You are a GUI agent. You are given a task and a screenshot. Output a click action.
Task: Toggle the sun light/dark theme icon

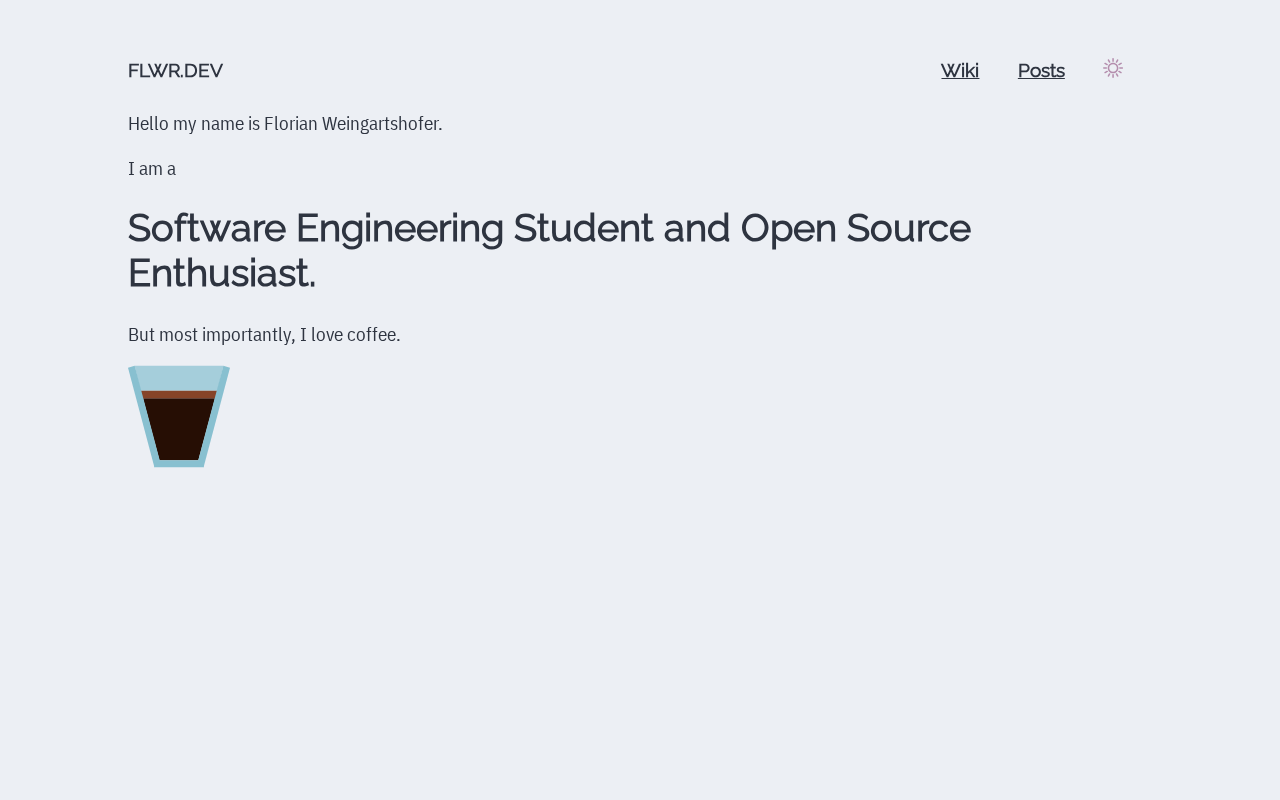pyautogui.click(x=1113, y=69)
